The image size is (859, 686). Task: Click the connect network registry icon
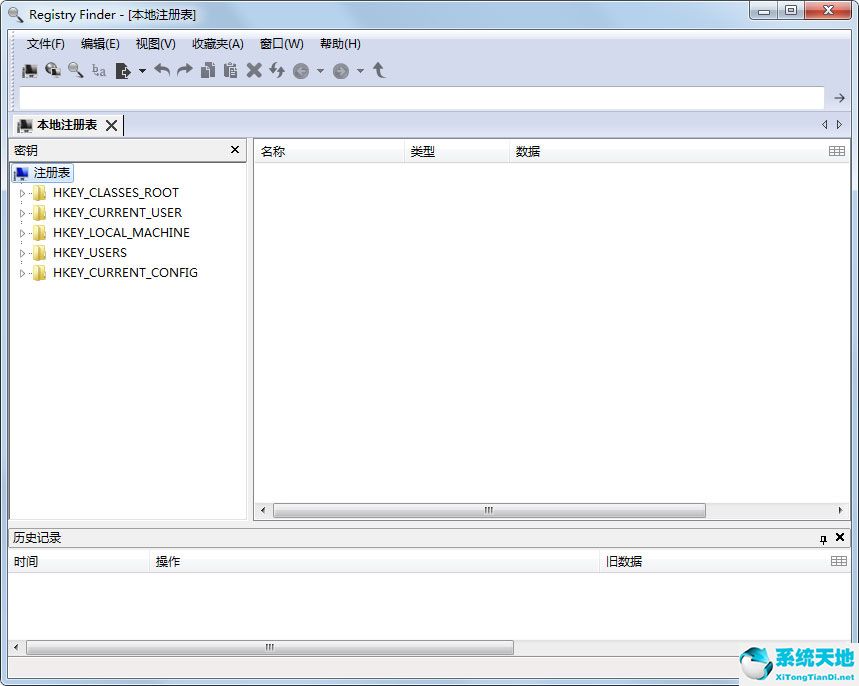pos(53,70)
